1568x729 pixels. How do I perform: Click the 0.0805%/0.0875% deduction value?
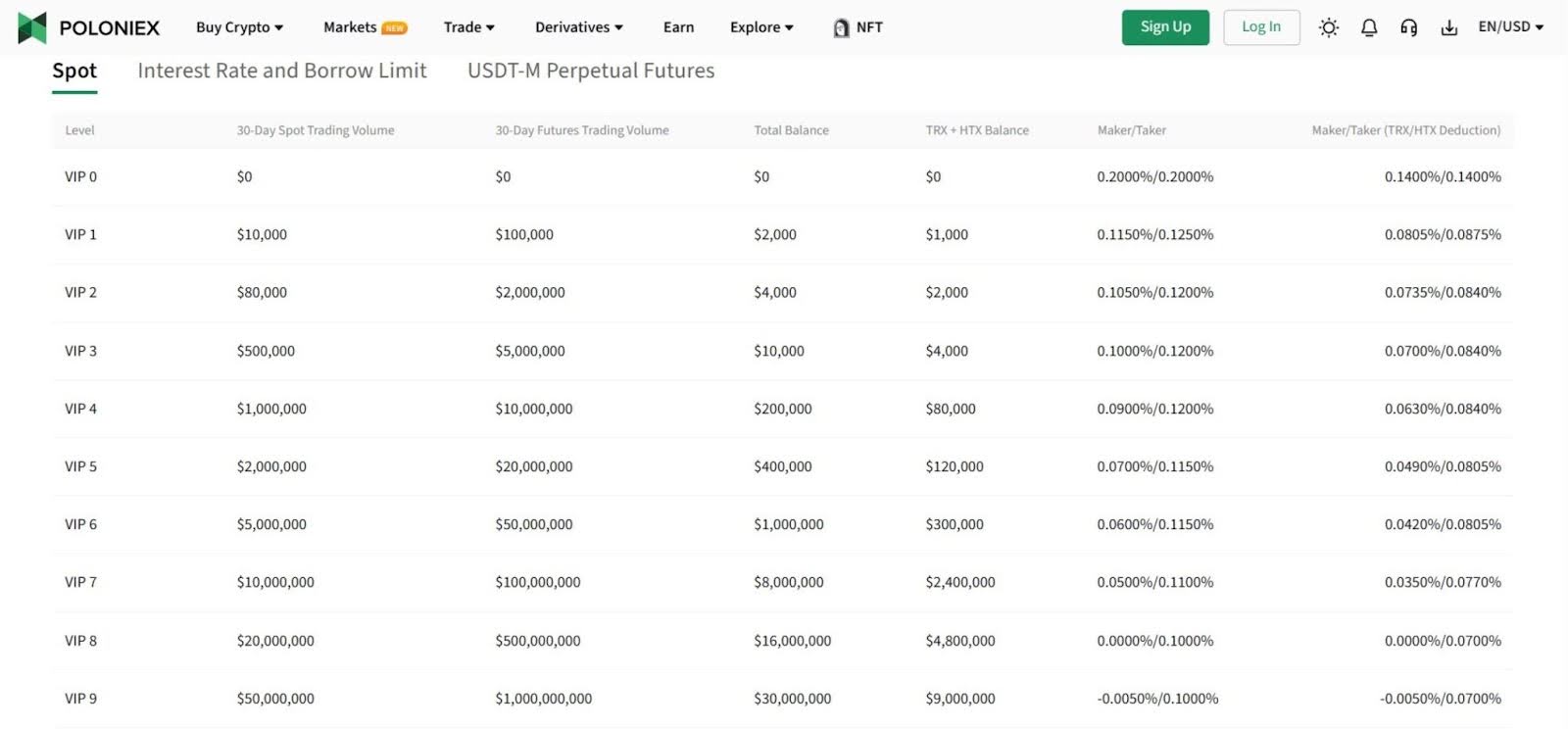1443,235
